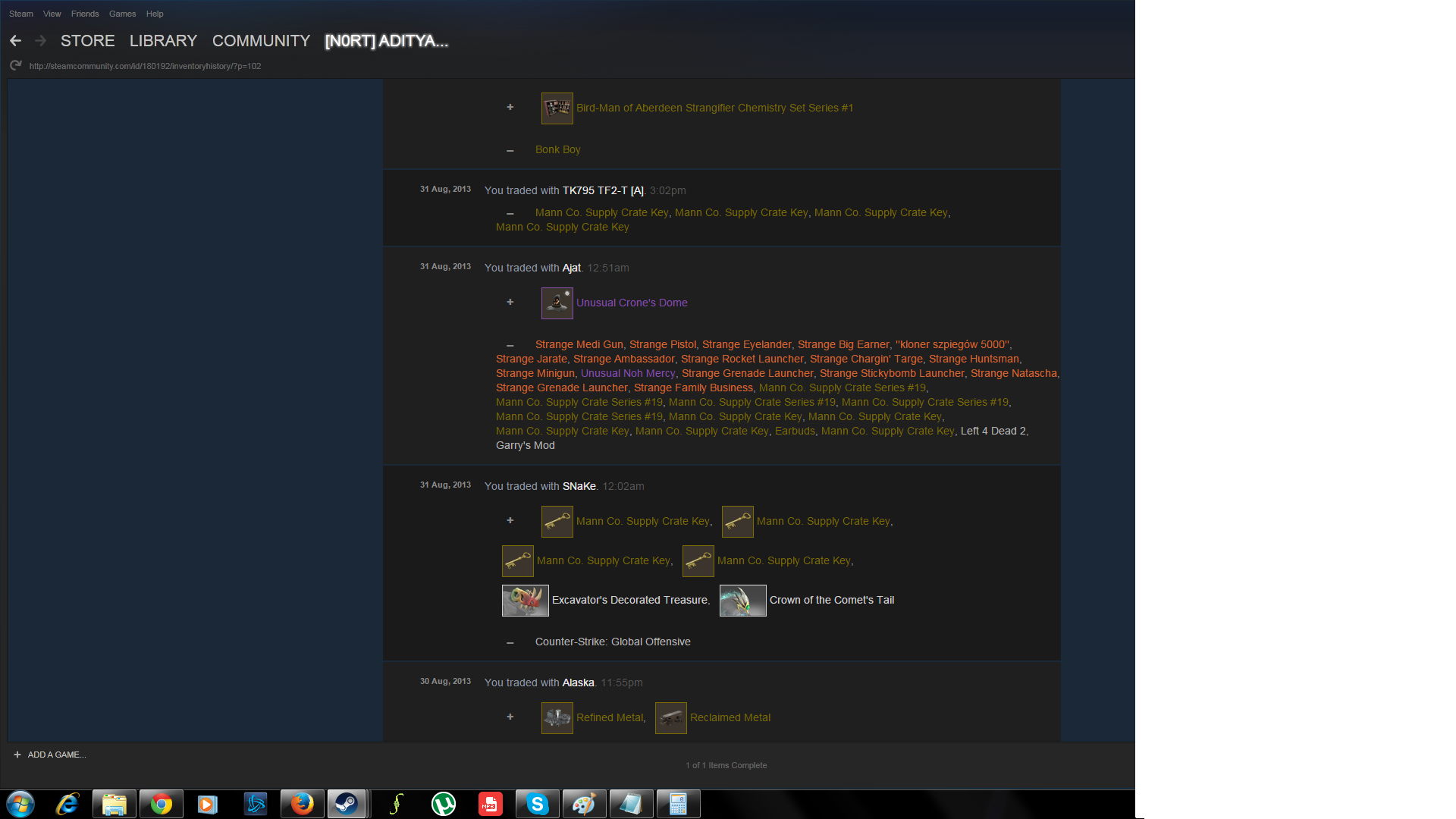
Task: Open the Games menu
Action: point(122,14)
